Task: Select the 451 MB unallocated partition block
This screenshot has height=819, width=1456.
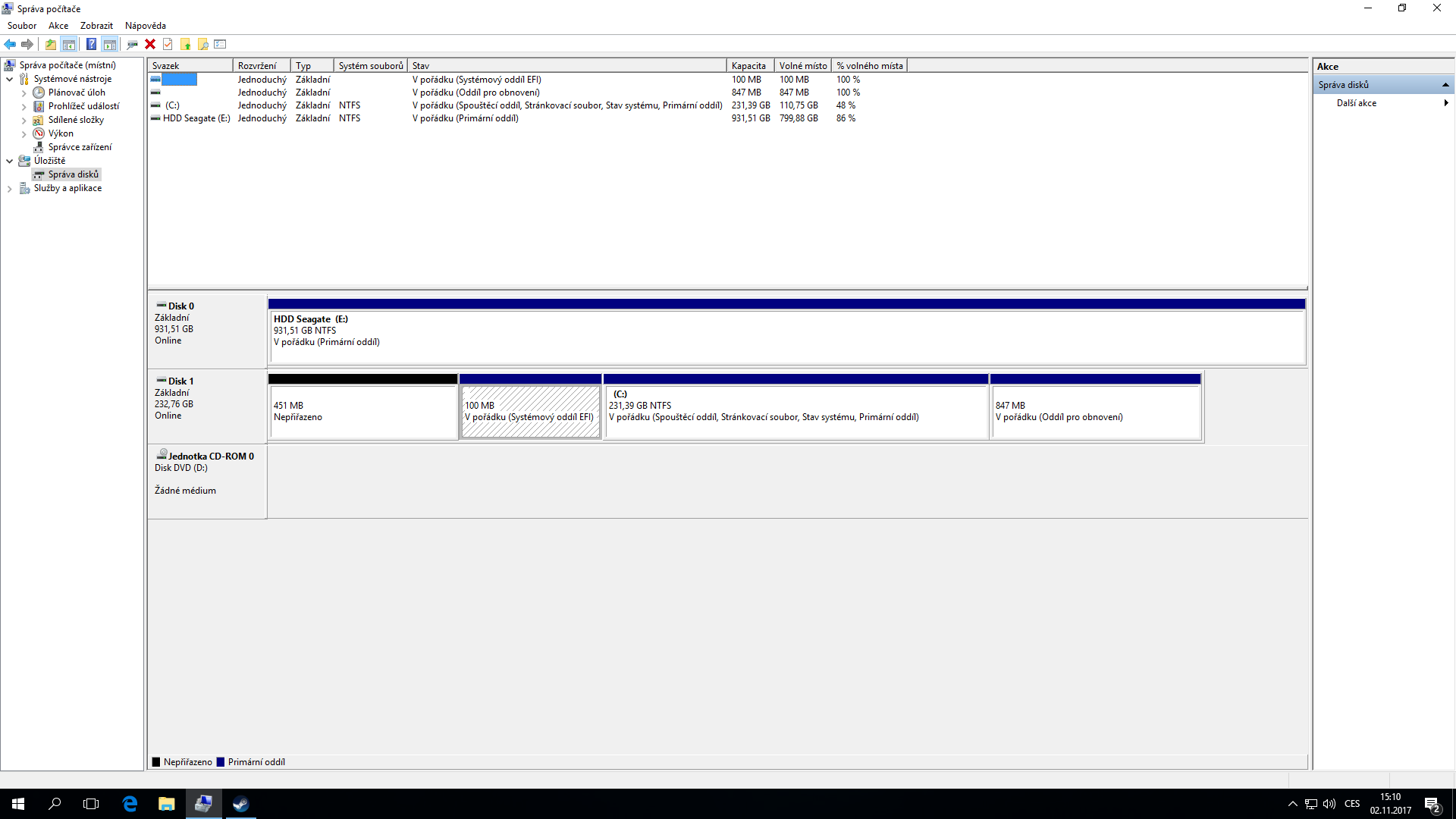Action: coord(363,411)
